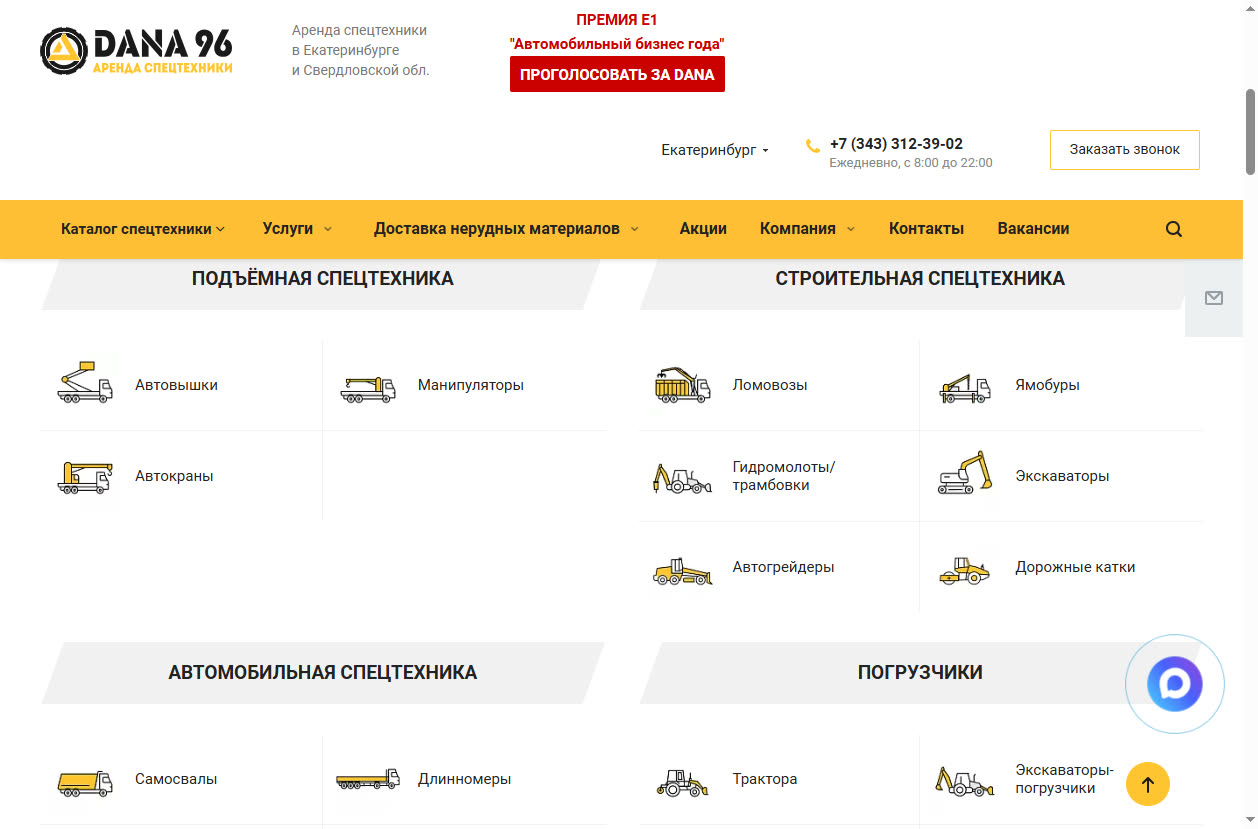Click the phone handset icon

(x=813, y=145)
